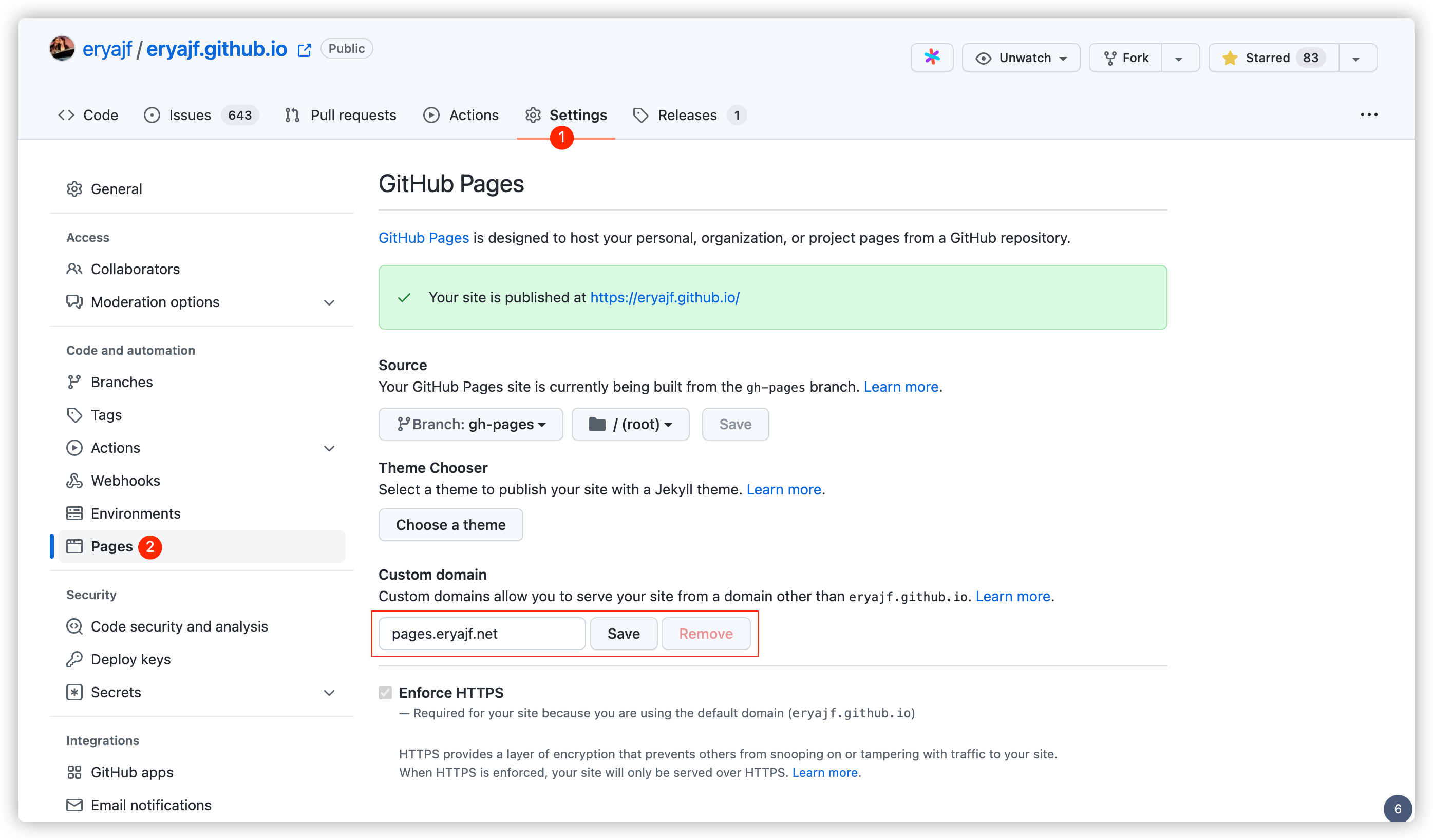Click the Tags tag icon
1433x840 pixels.
coord(74,415)
